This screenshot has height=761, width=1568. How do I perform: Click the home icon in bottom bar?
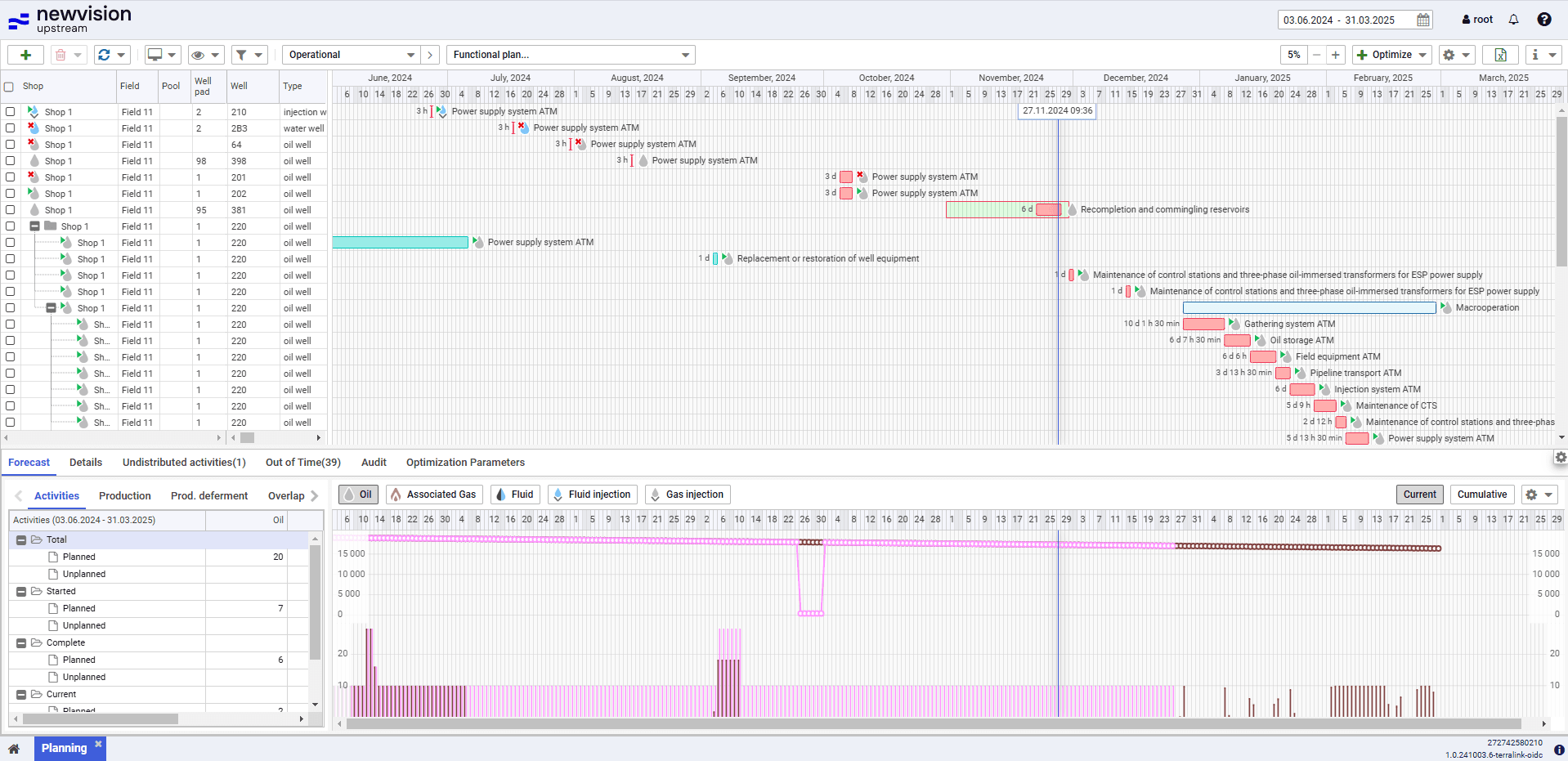click(x=14, y=748)
